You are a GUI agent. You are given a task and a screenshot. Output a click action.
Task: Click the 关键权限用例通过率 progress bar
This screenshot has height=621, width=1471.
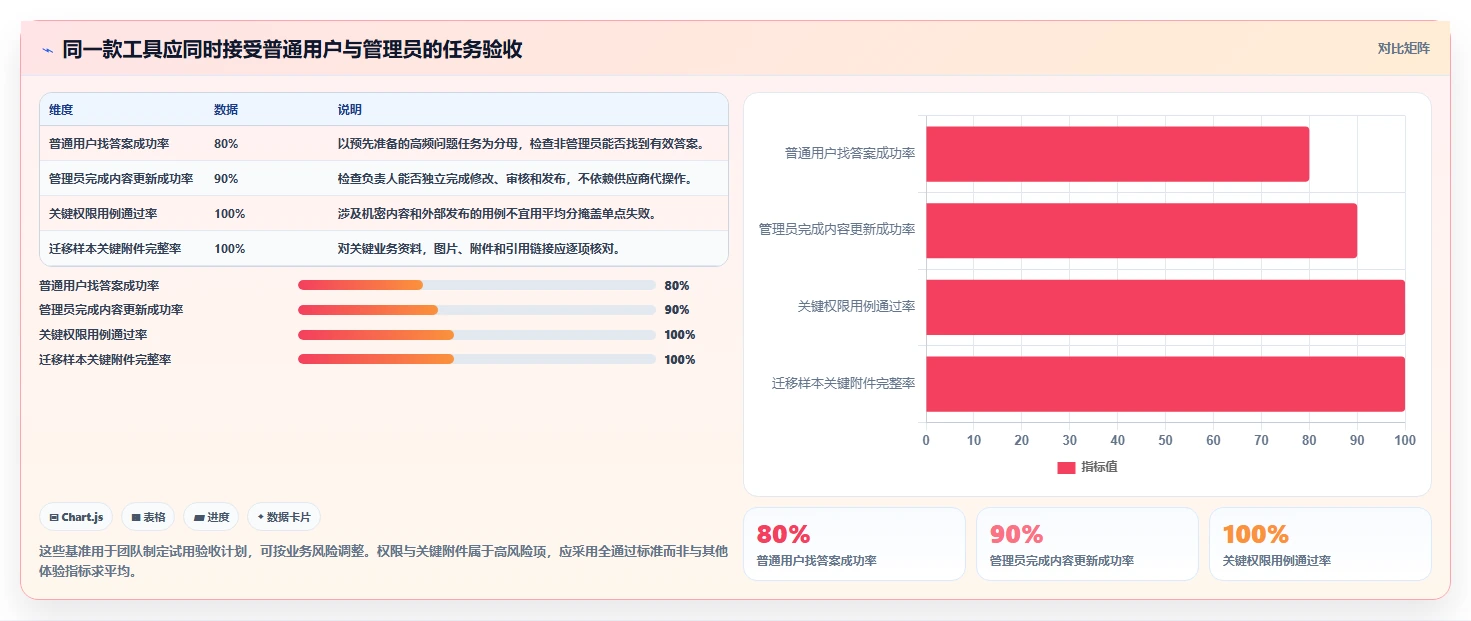point(477,335)
